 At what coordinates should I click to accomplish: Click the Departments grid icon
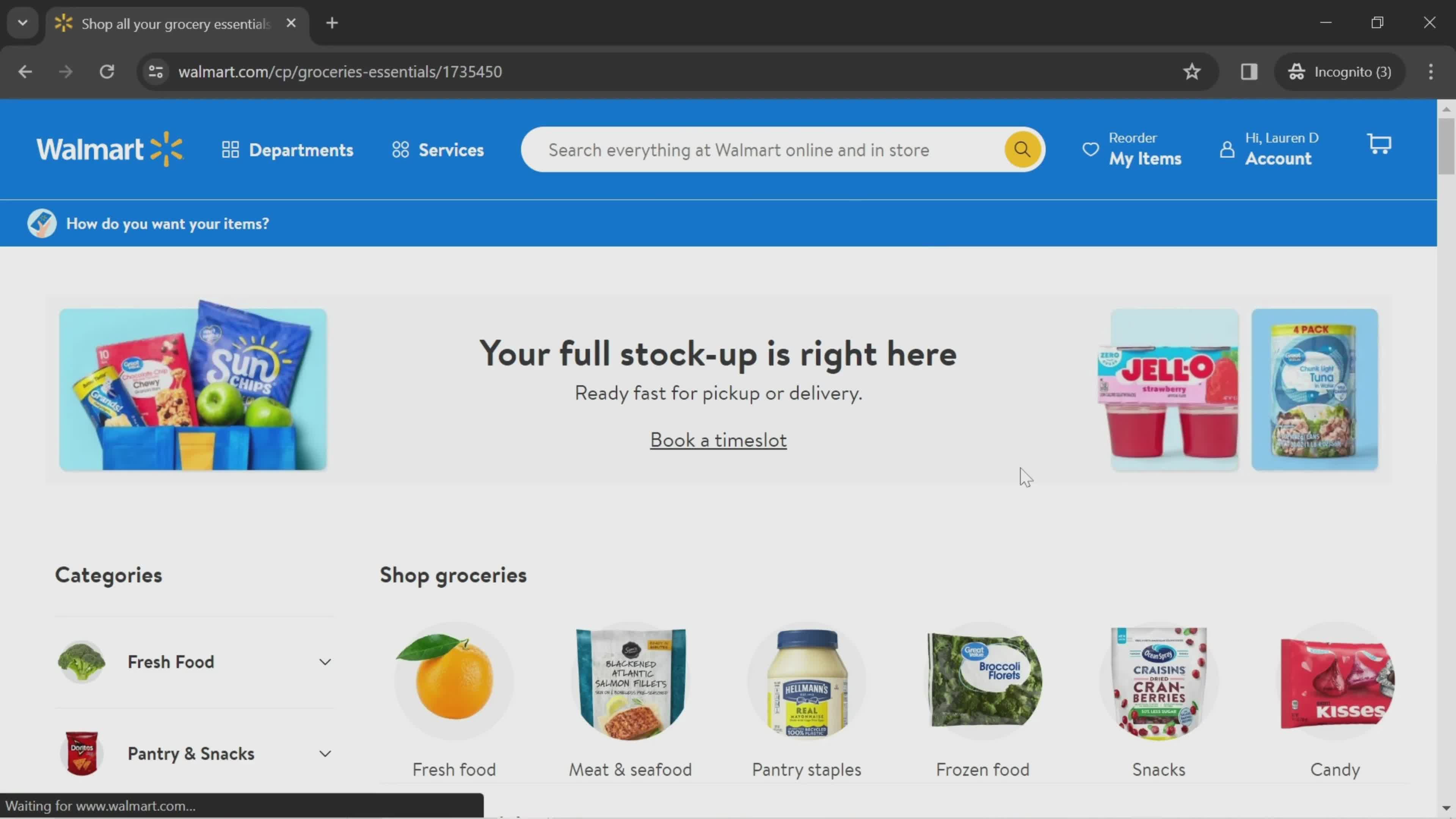point(230,150)
